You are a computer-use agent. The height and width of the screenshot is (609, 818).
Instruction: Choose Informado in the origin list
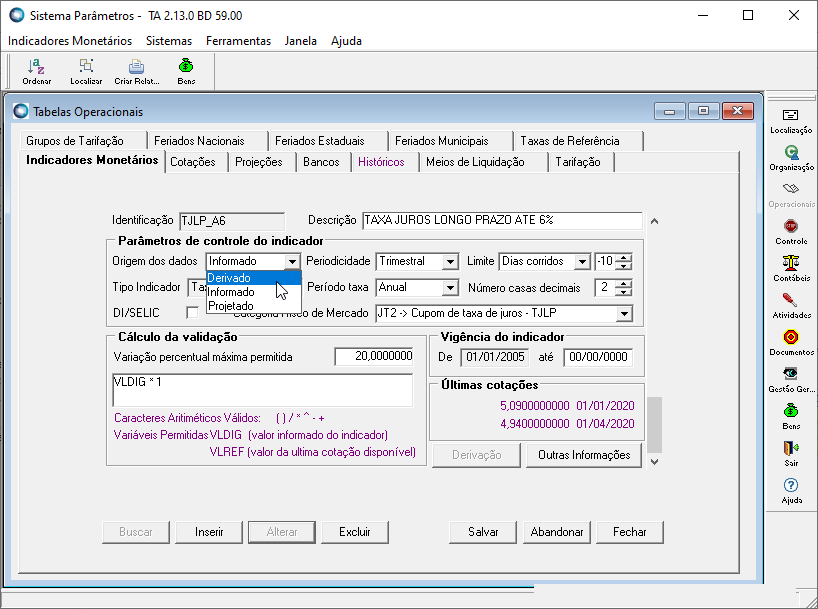254,292
